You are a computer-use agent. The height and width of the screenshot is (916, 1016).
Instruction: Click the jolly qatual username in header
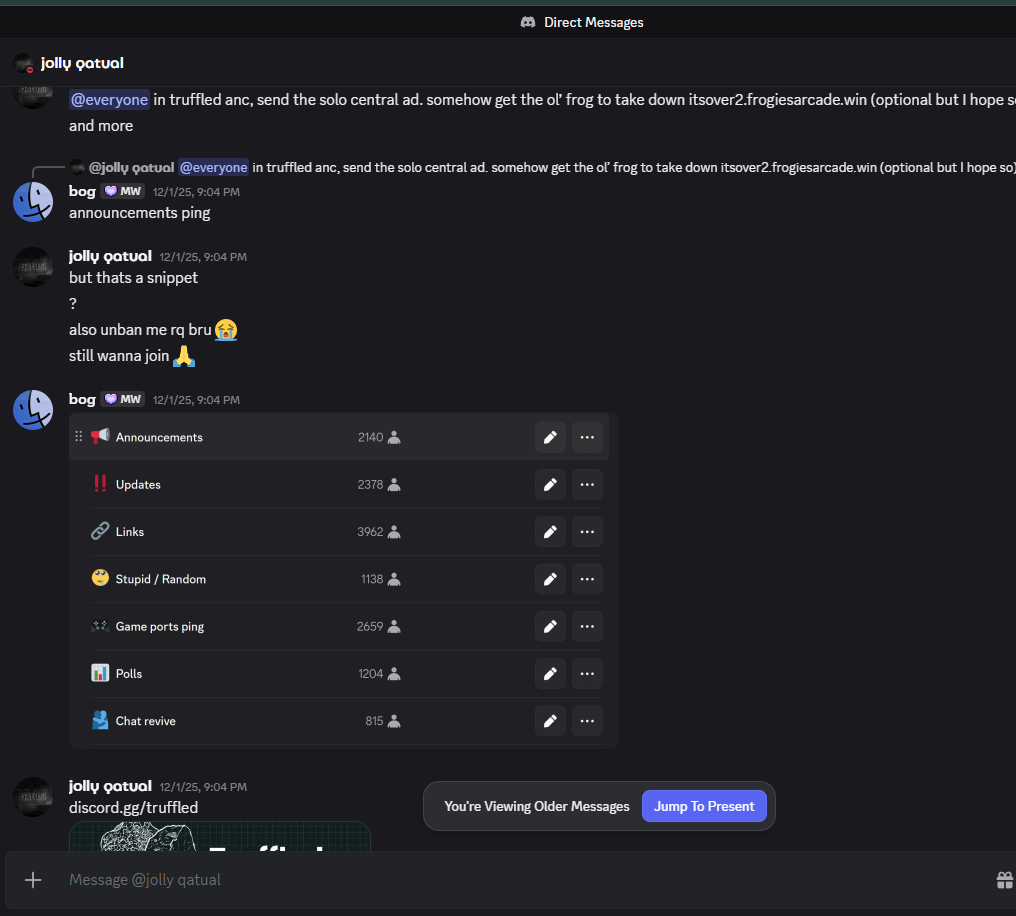coord(82,63)
